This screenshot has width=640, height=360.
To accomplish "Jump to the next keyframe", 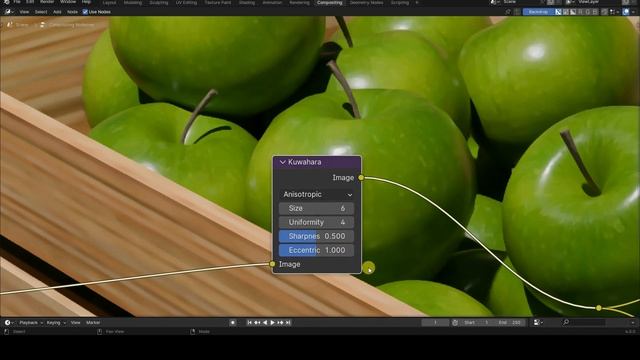I will point(280,322).
